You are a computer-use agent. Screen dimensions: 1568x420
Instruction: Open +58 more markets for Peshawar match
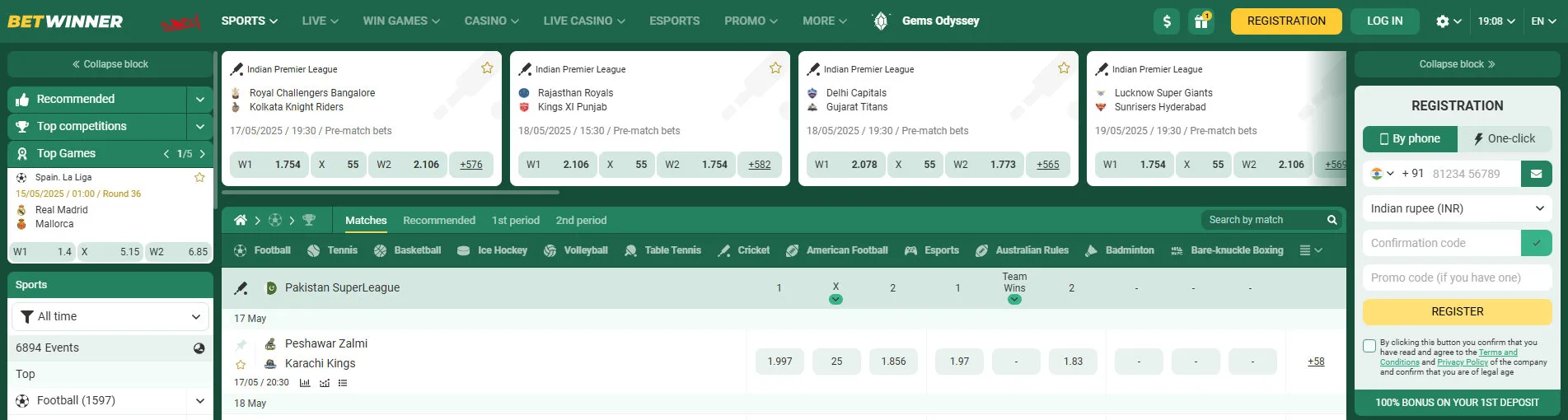[x=1316, y=362]
